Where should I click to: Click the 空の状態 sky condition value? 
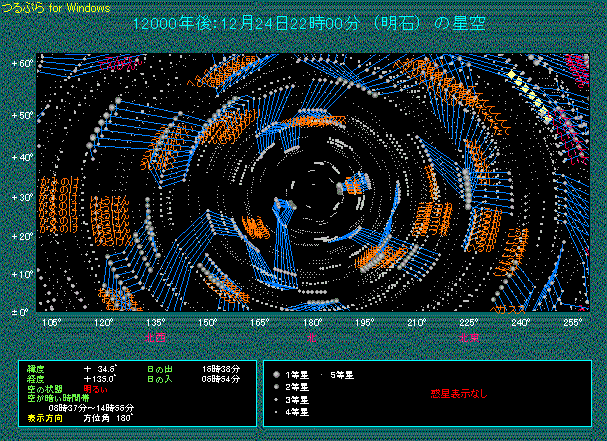tap(96, 389)
